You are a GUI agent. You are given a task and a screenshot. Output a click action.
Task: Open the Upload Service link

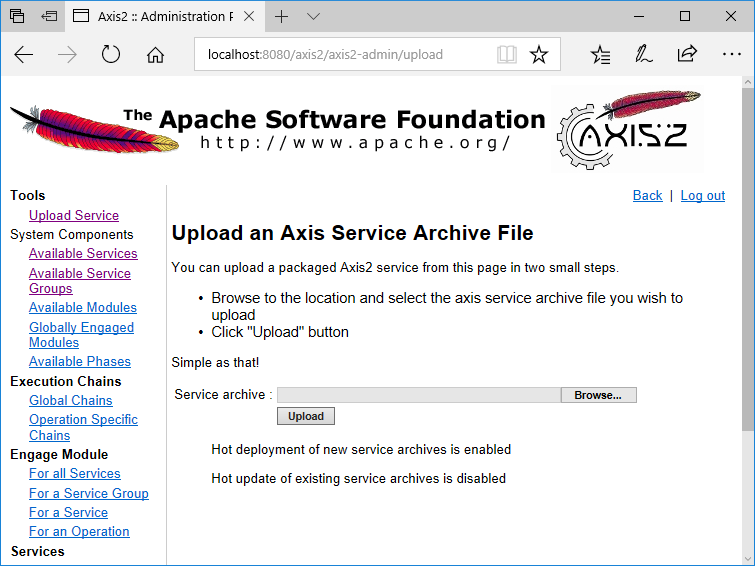[x=74, y=215]
